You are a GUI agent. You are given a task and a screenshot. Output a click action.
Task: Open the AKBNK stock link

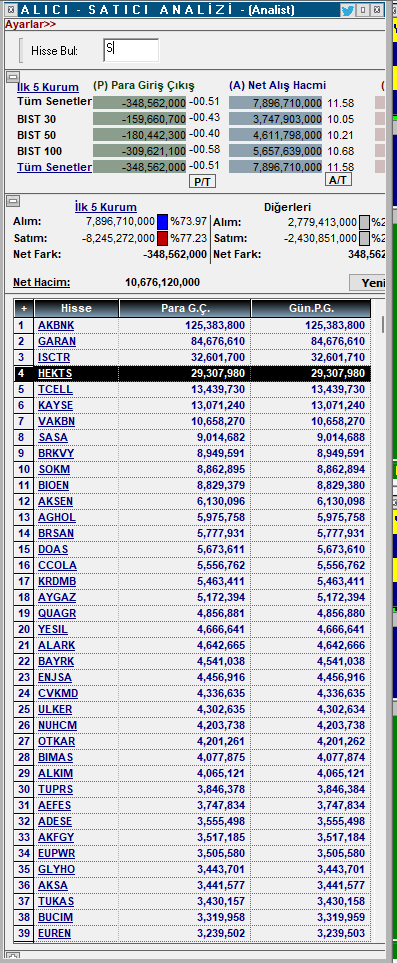[x=56, y=325]
